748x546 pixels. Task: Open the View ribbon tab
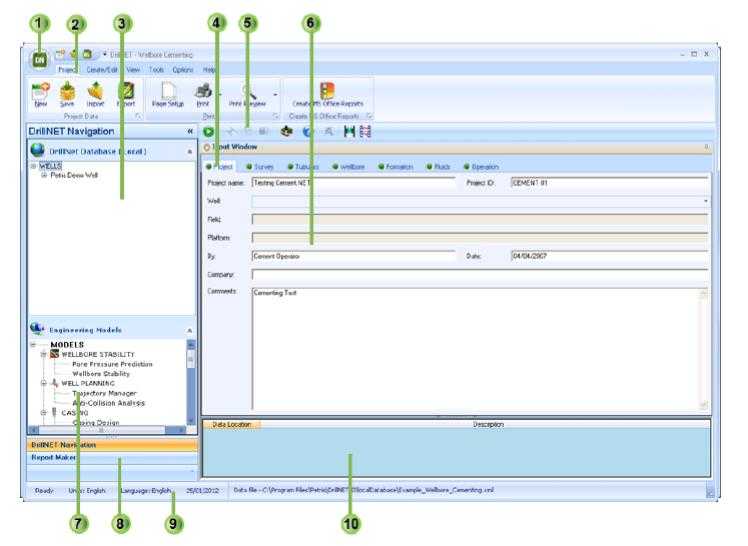pyautogui.click(x=133, y=70)
